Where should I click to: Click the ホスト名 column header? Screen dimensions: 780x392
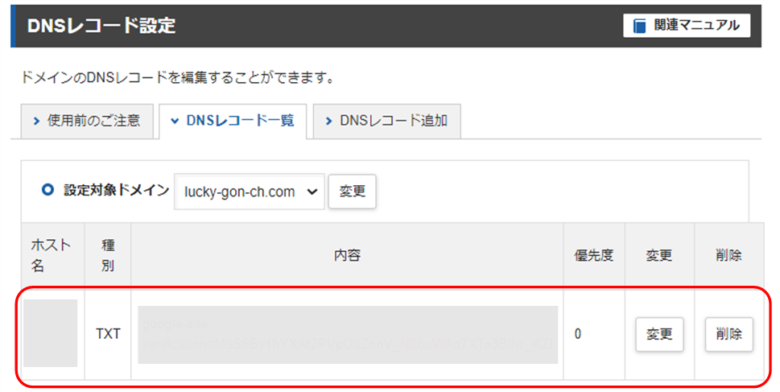tap(51, 255)
